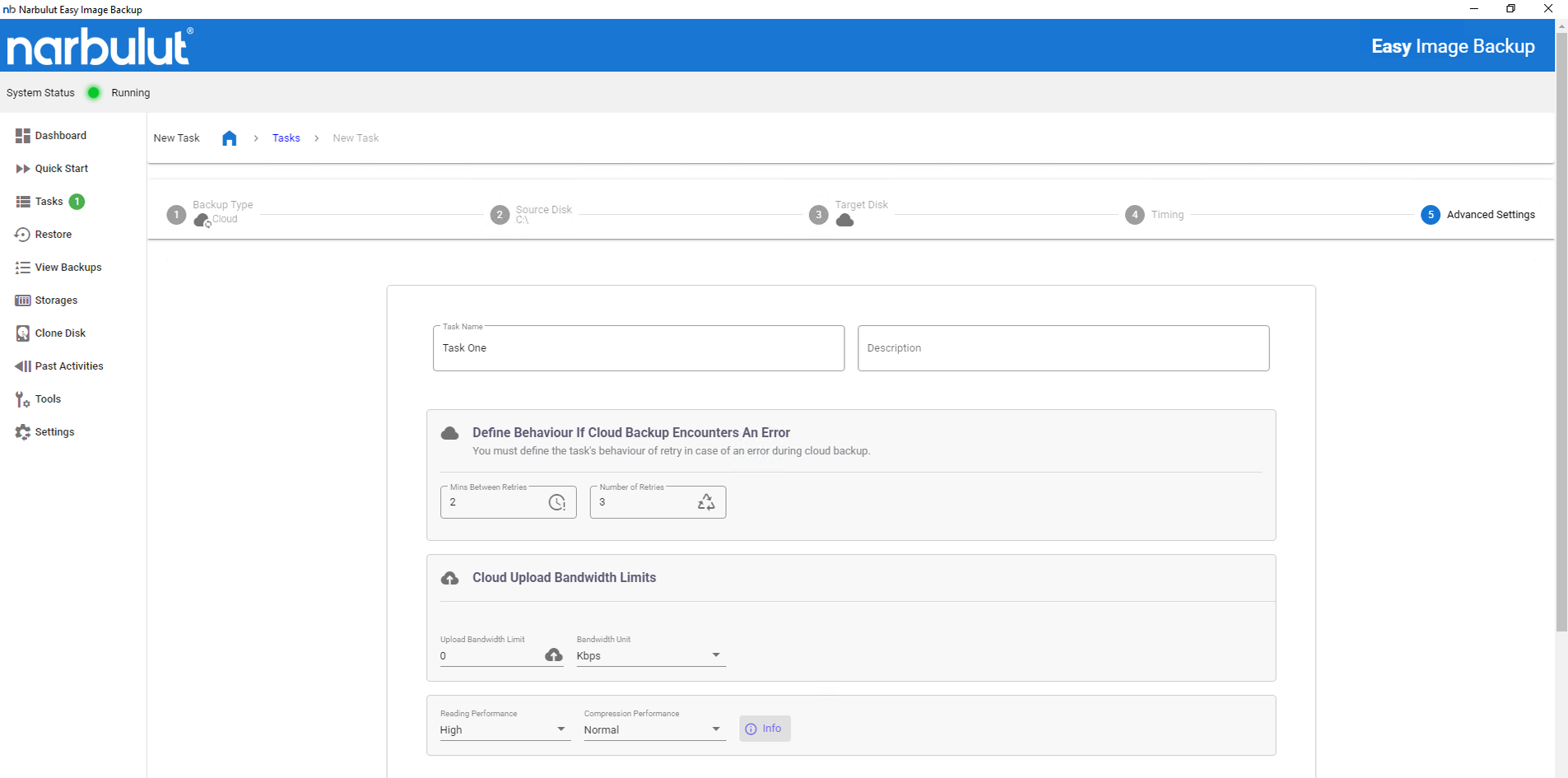Open Past Activities from sidebar

[x=69, y=366]
